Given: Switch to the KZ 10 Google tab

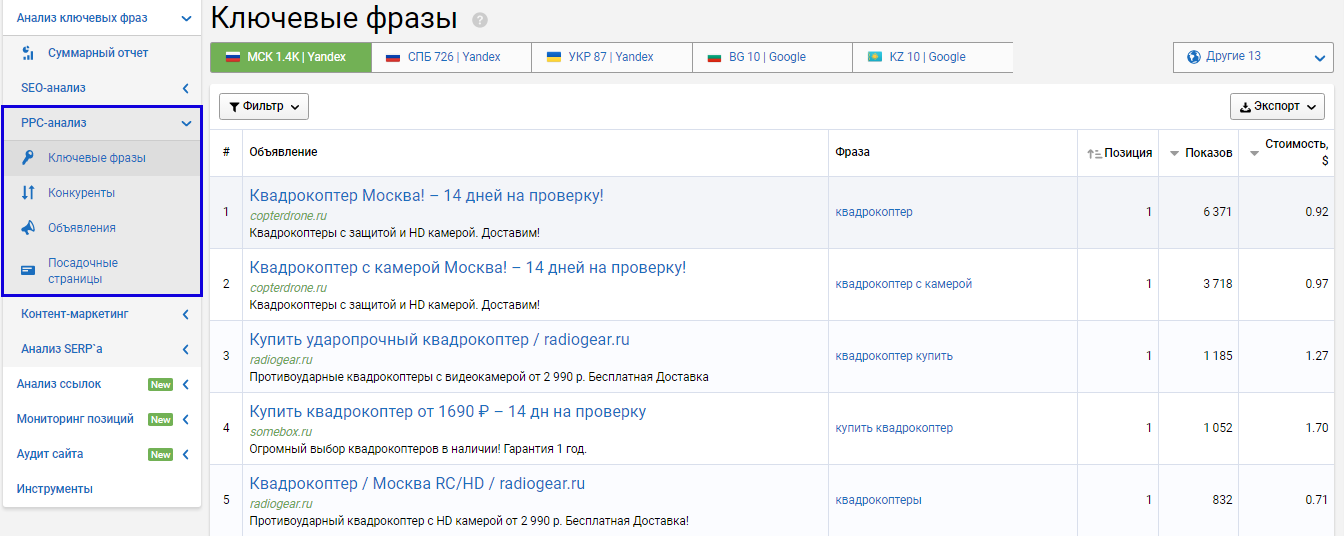Looking at the screenshot, I should (x=933, y=57).
